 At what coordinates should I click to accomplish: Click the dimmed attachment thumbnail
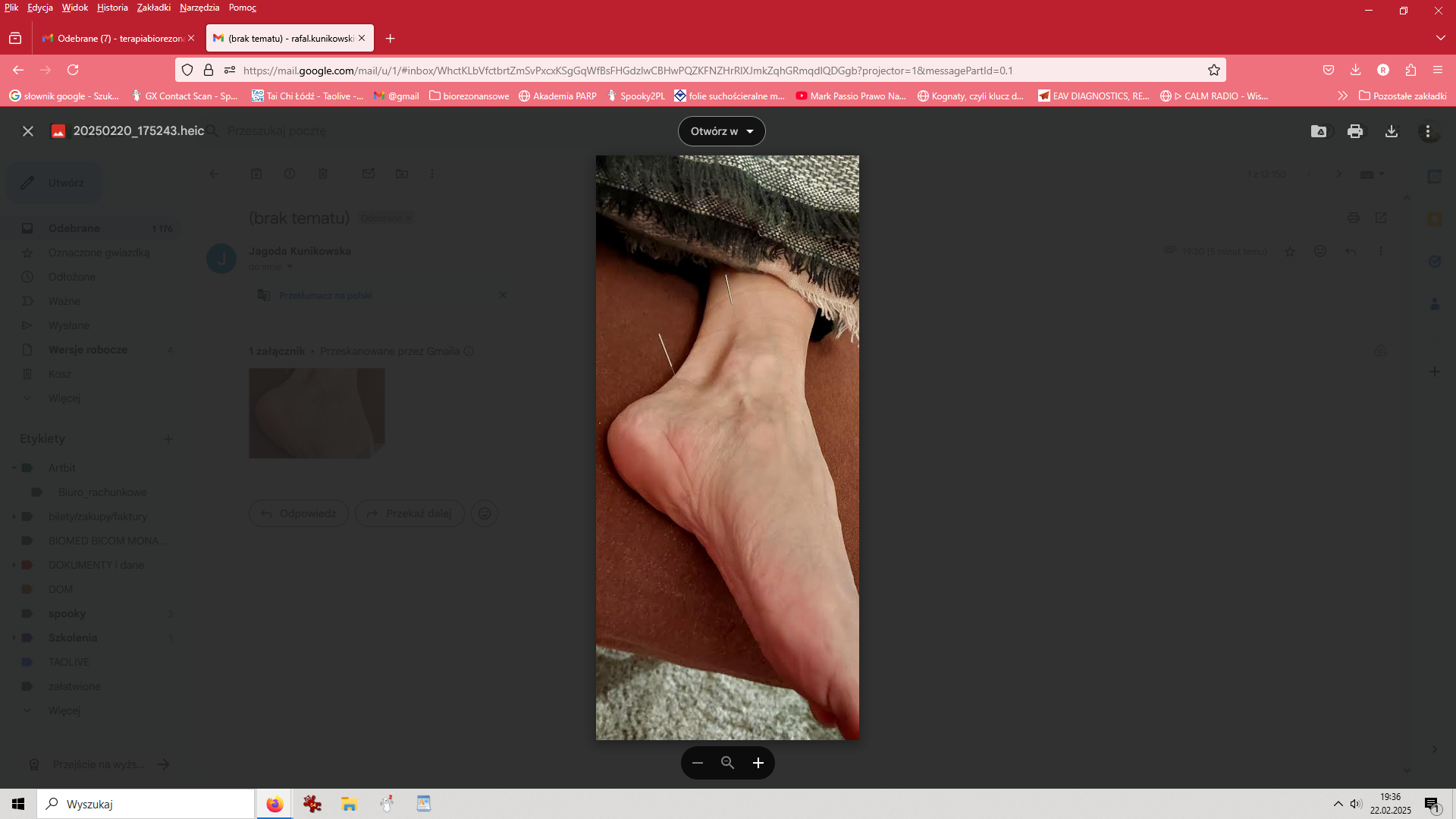pyautogui.click(x=317, y=413)
